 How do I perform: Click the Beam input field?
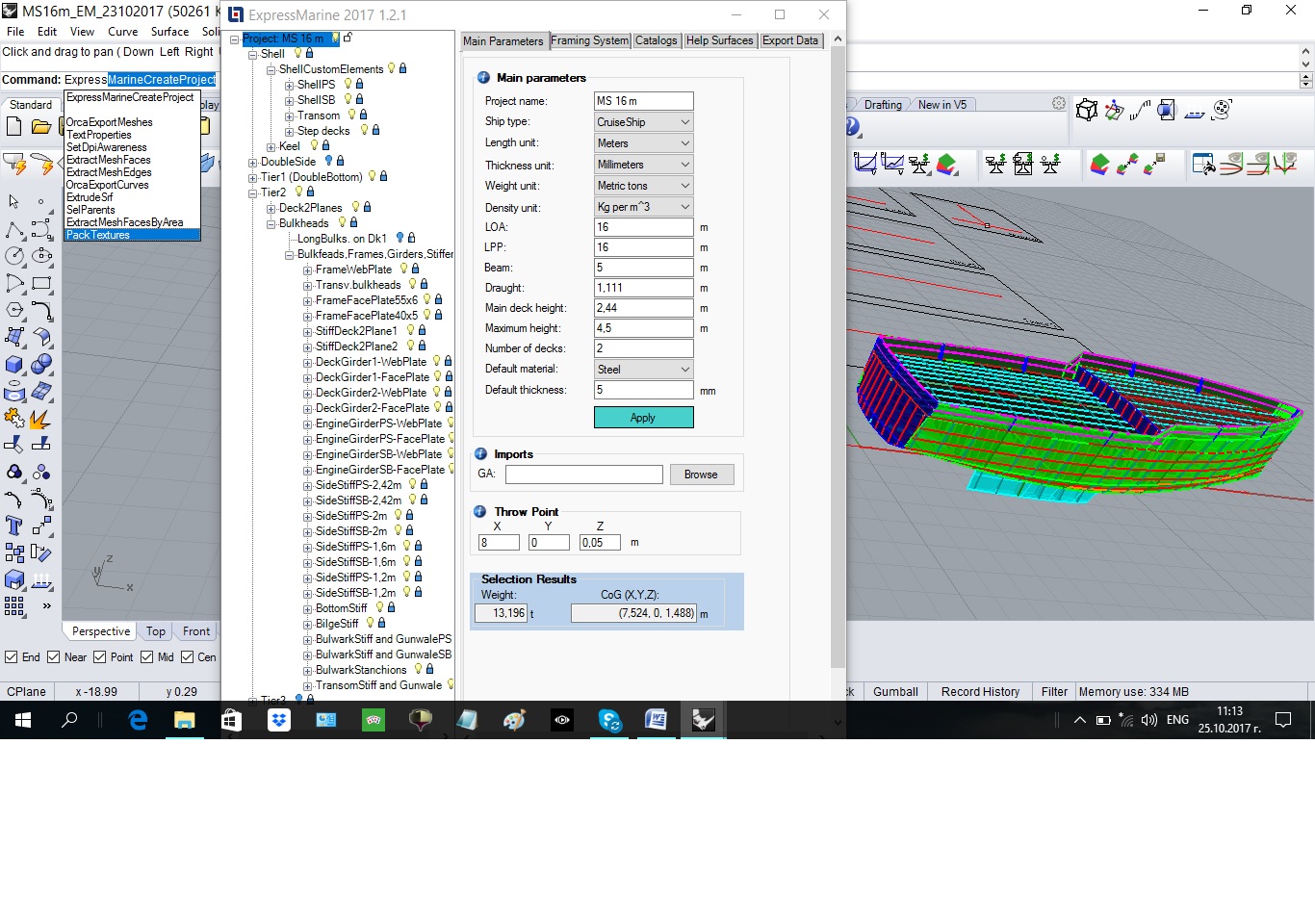[x=643, y=268]
